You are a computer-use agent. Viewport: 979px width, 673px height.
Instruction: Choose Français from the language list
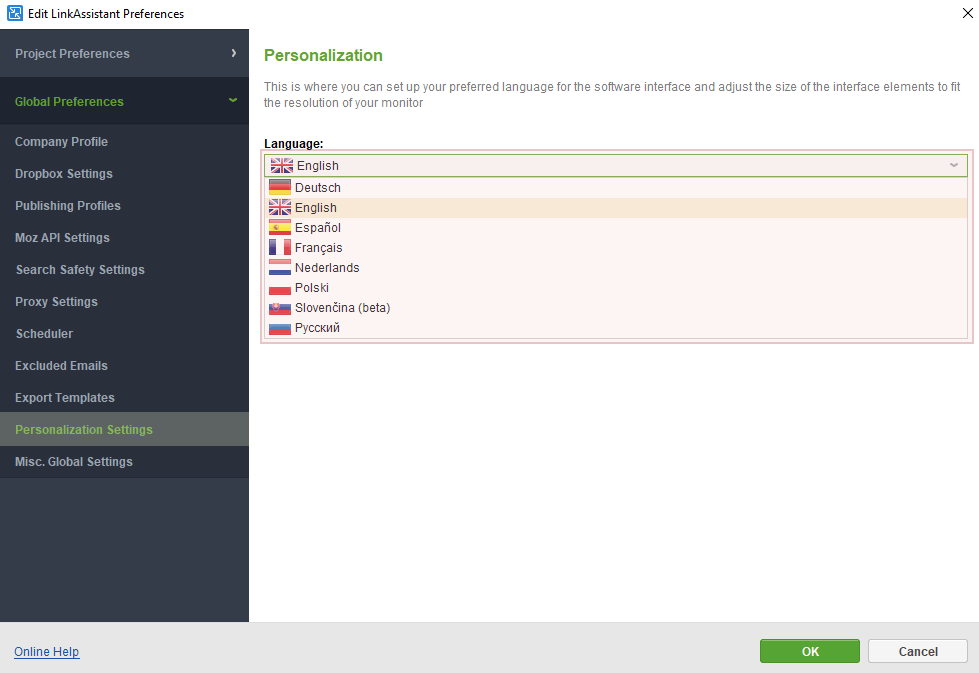click(616, 247)
